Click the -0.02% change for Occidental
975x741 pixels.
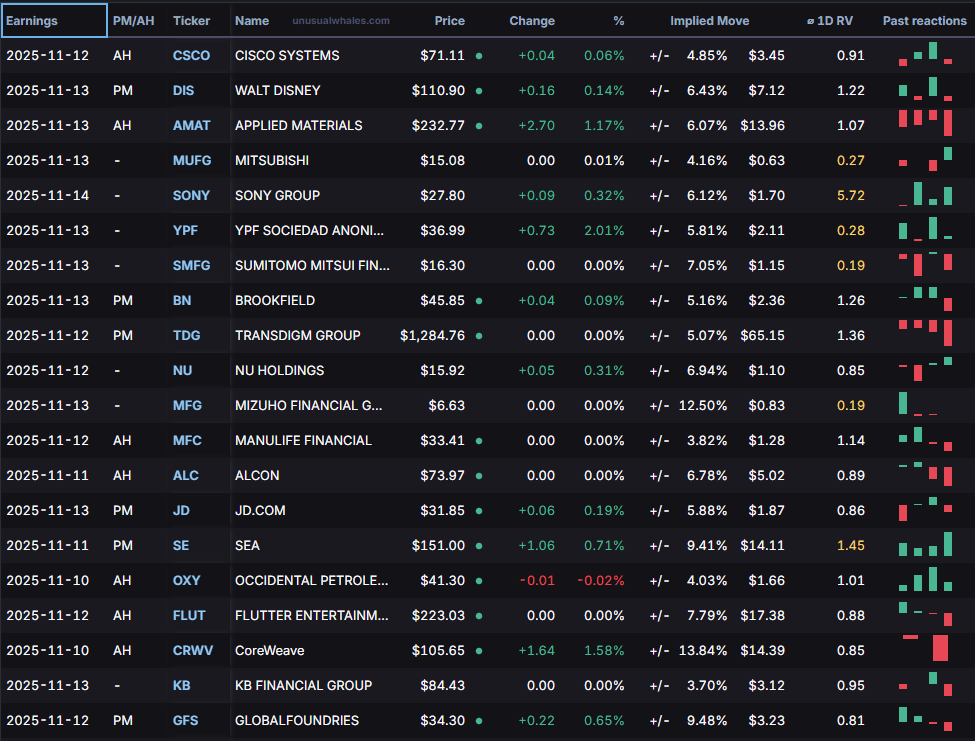[x=601, y=581]
